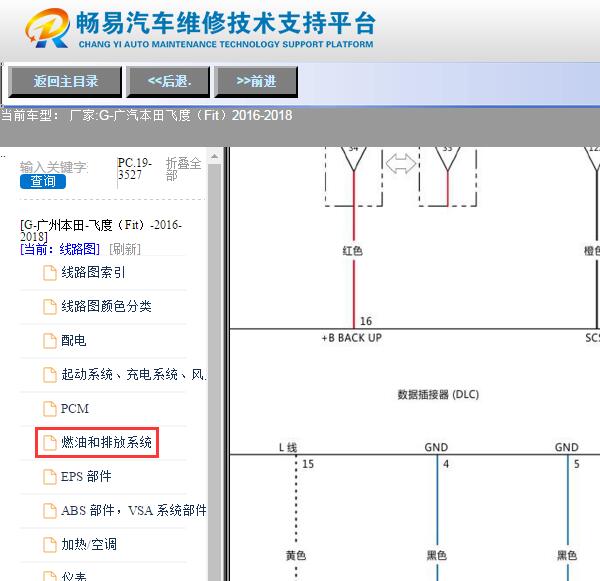Click document icon beside ABS 部件

[x=50, y=511]
